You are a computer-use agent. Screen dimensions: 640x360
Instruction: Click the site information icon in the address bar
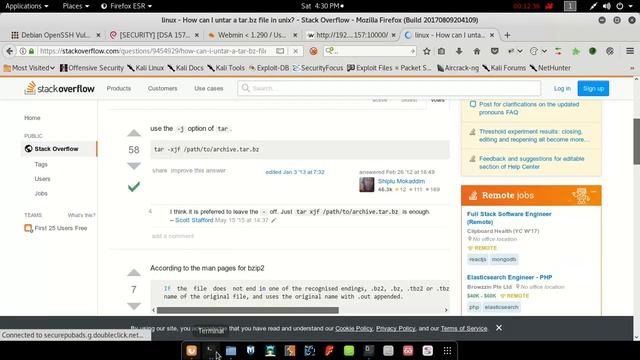tap(23, 51)
